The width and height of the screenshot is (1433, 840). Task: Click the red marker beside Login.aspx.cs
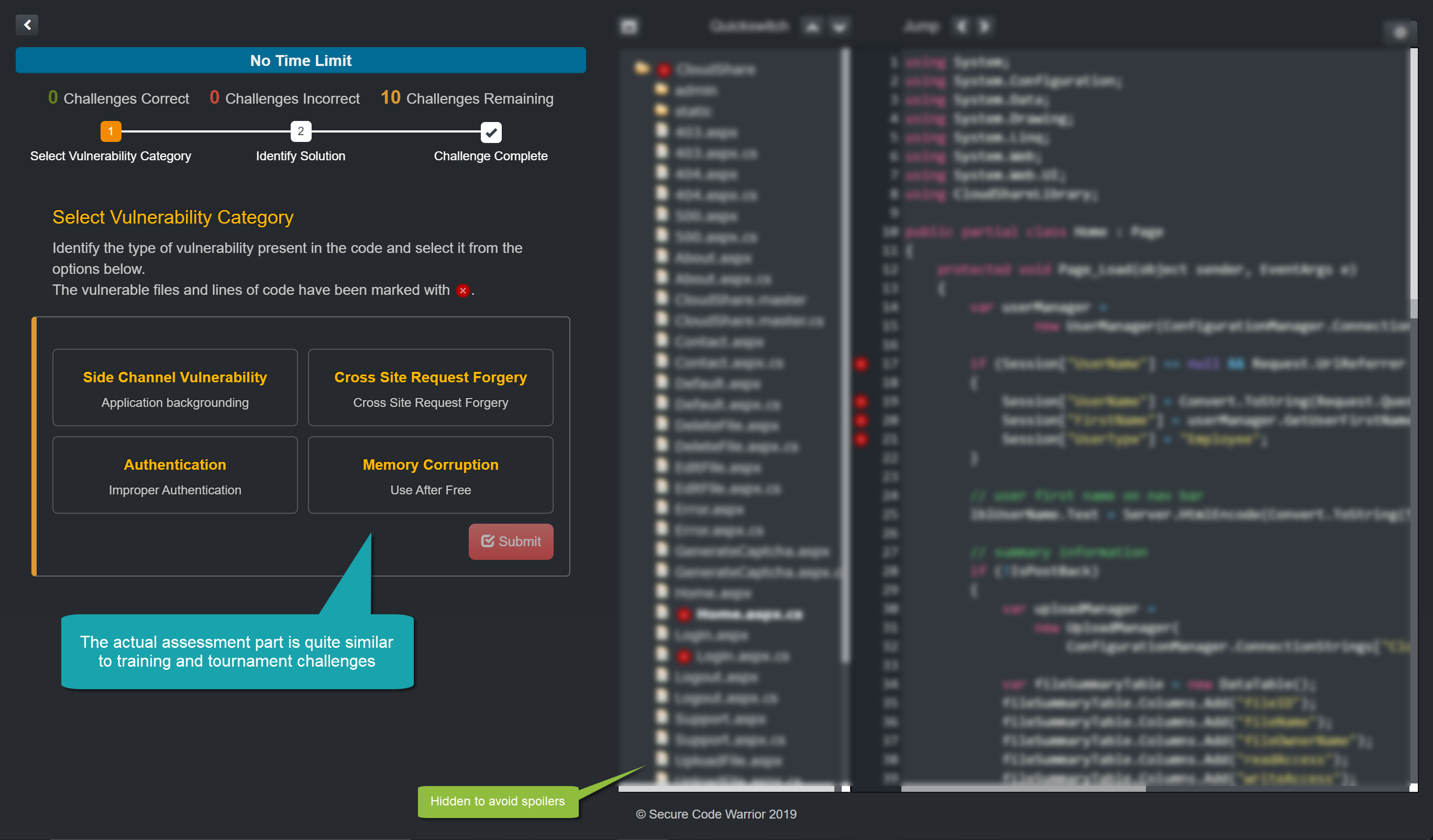(x=684, y=656)
